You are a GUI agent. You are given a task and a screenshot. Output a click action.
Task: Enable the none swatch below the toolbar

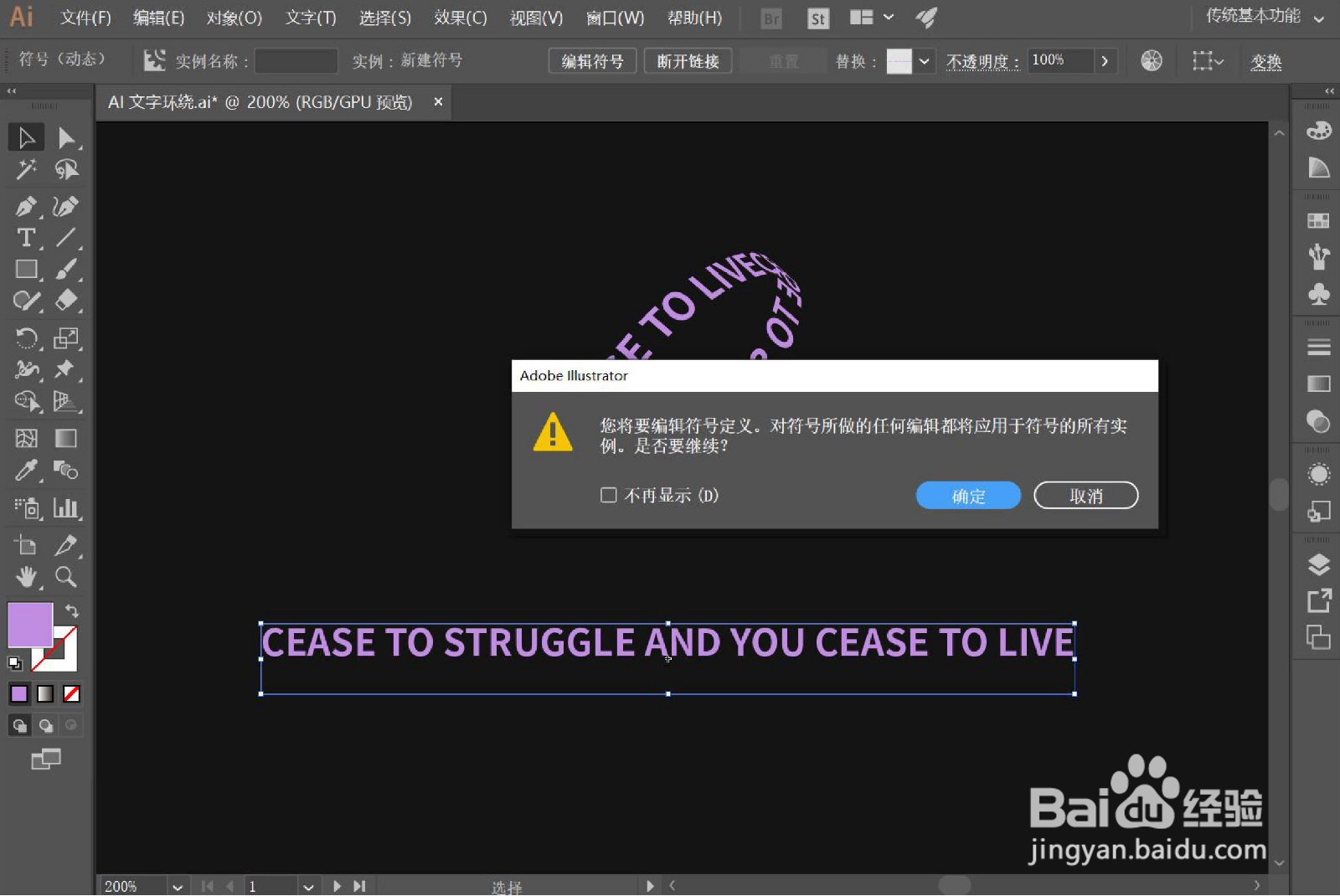pyautogui.click(x=70, y=693)
